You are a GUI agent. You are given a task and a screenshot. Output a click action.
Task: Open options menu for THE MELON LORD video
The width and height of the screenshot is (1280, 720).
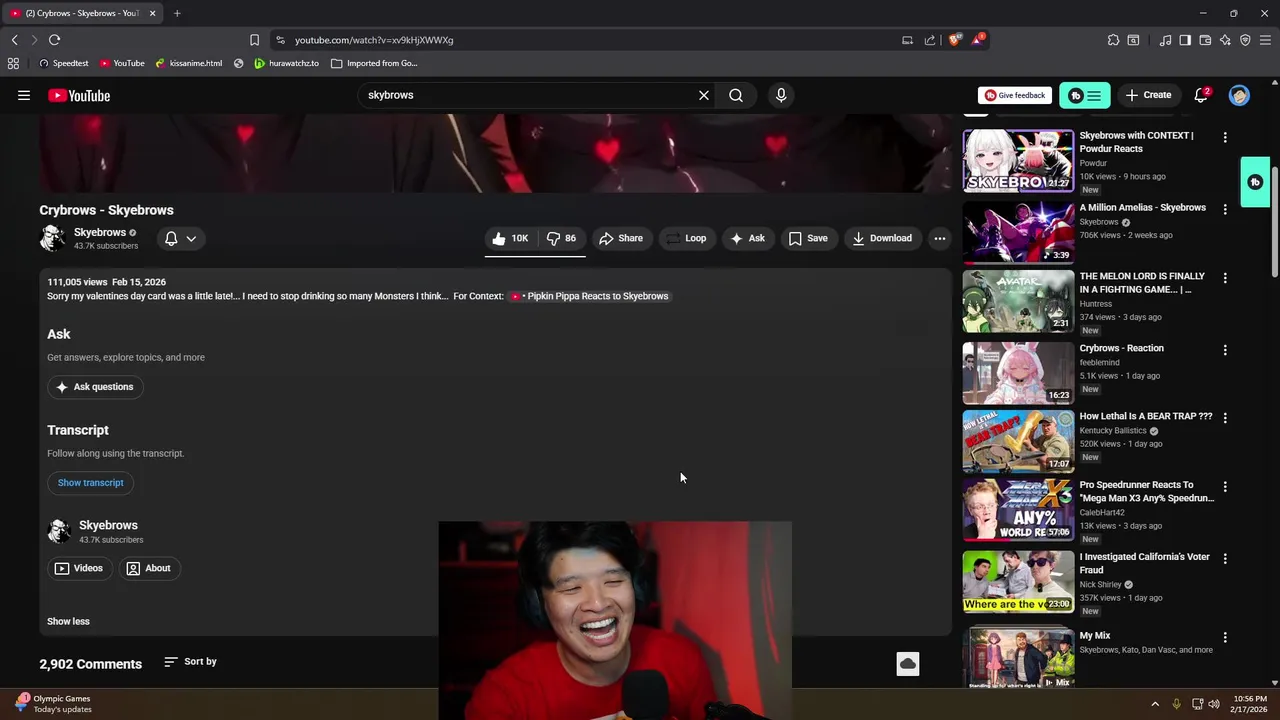[1225, 278]
